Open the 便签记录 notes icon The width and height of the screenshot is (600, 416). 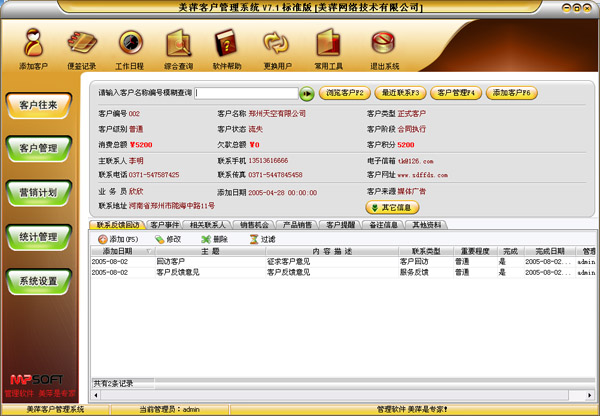pos(82,44)
